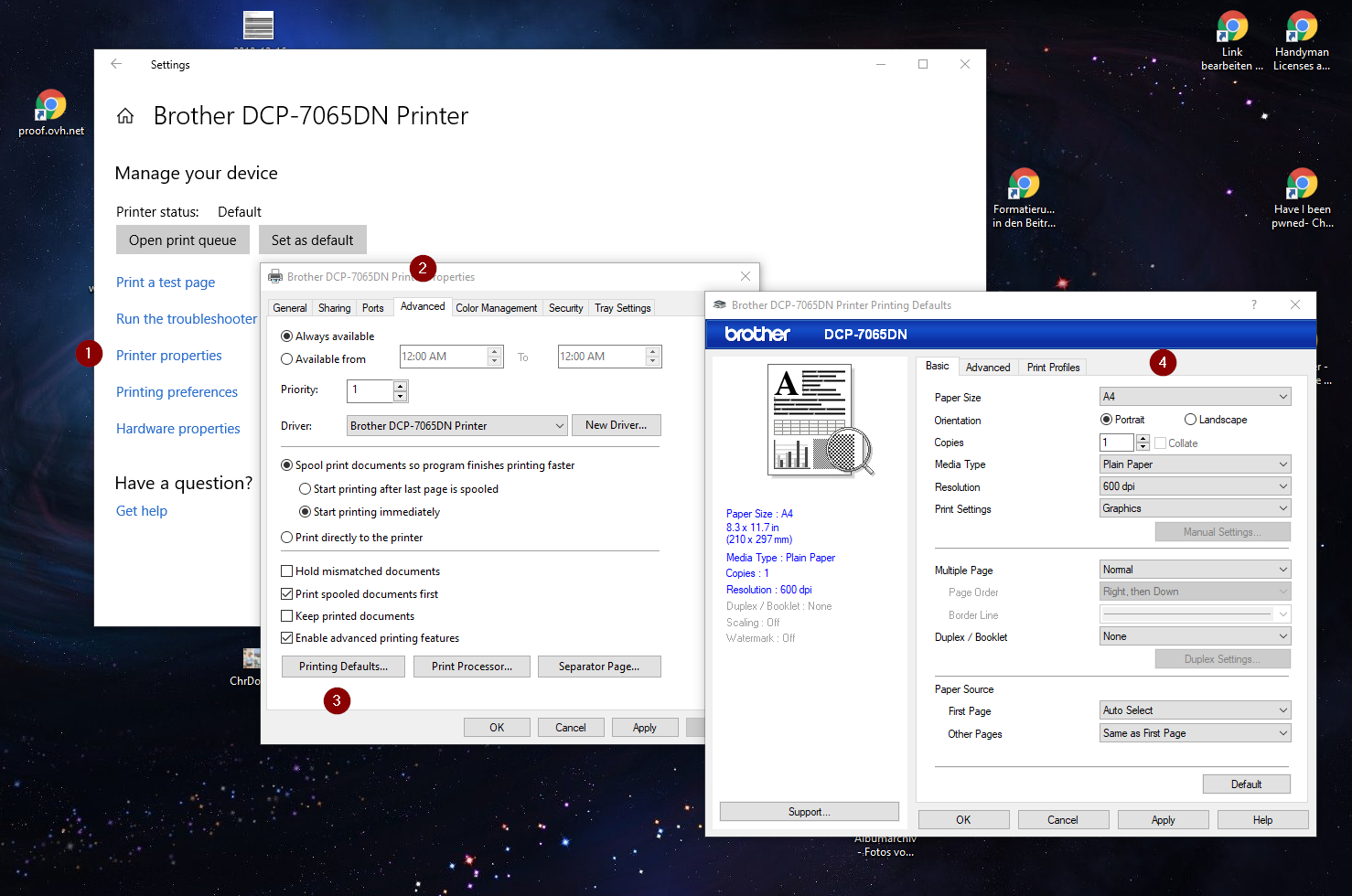This screenshot has width=1352, height=896.
Task: Open the First Page paper source dropdown
Action: 1195,710
